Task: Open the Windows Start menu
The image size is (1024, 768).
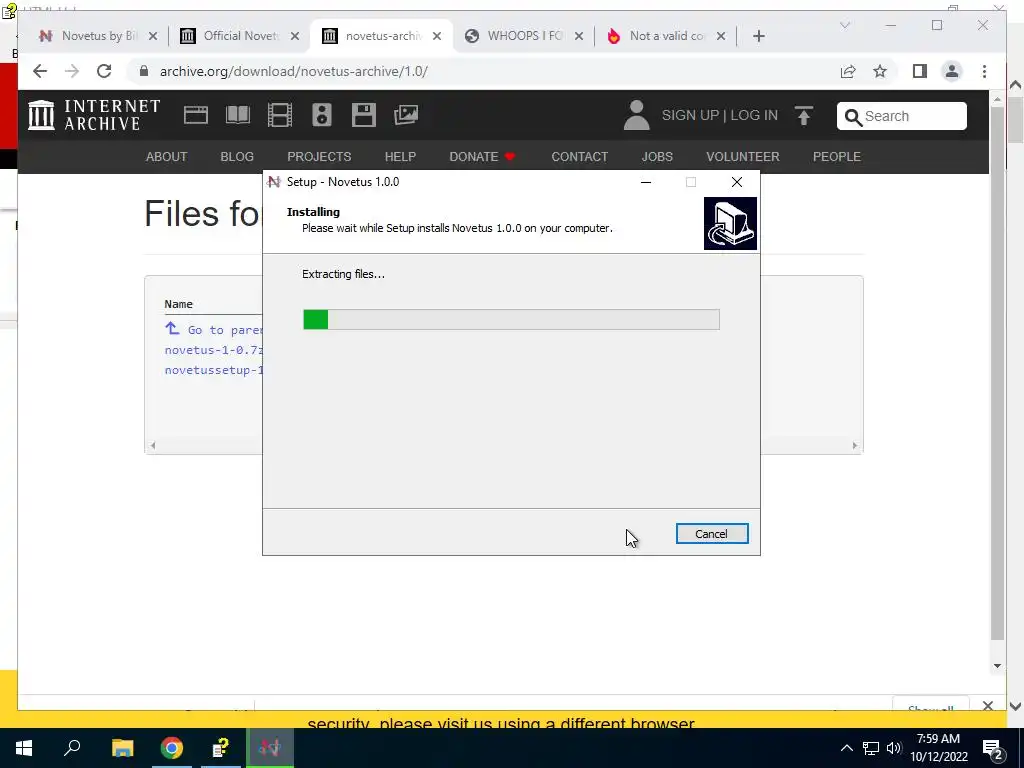Action: [x=24, y=748]
